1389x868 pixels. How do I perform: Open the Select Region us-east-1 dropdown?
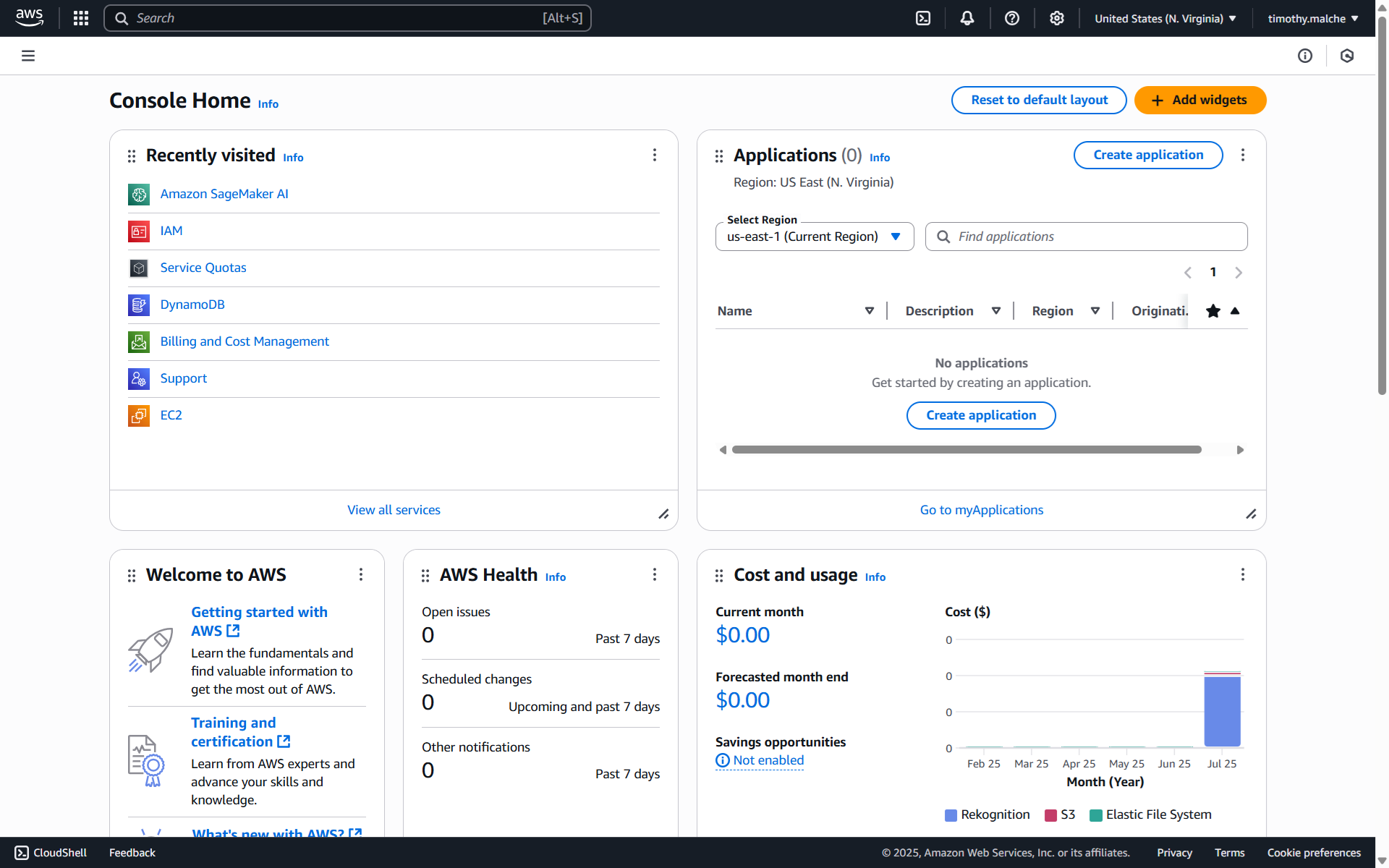pos(815,237)
